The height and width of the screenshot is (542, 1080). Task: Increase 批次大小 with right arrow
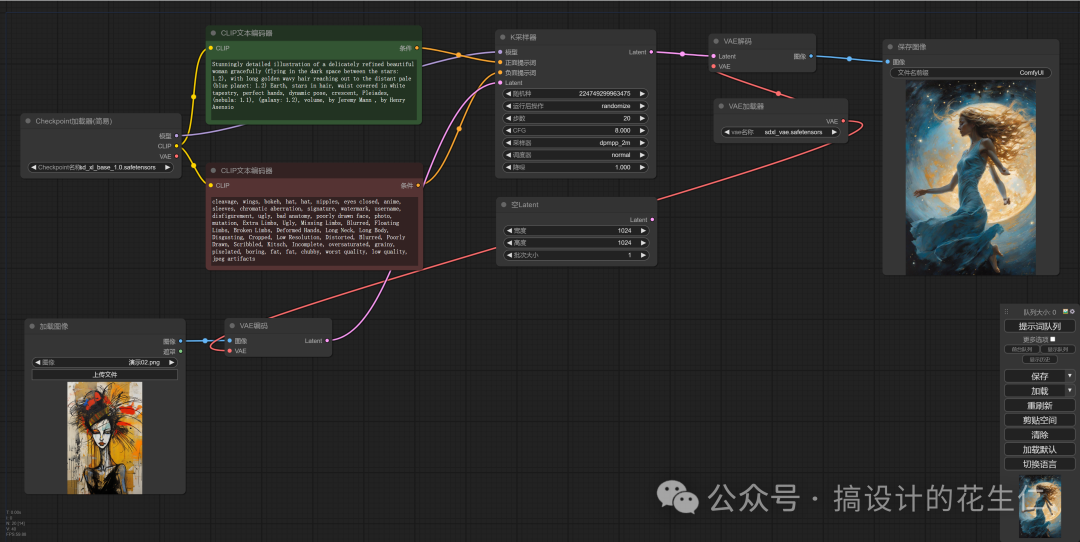643,255
